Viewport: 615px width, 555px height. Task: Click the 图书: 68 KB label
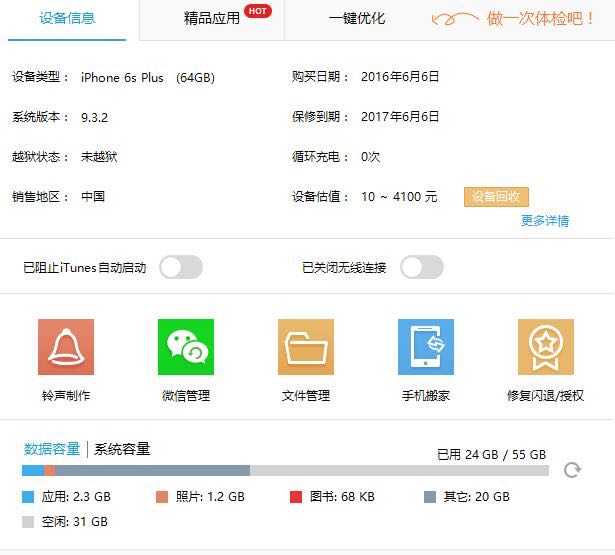pos(342,497)
